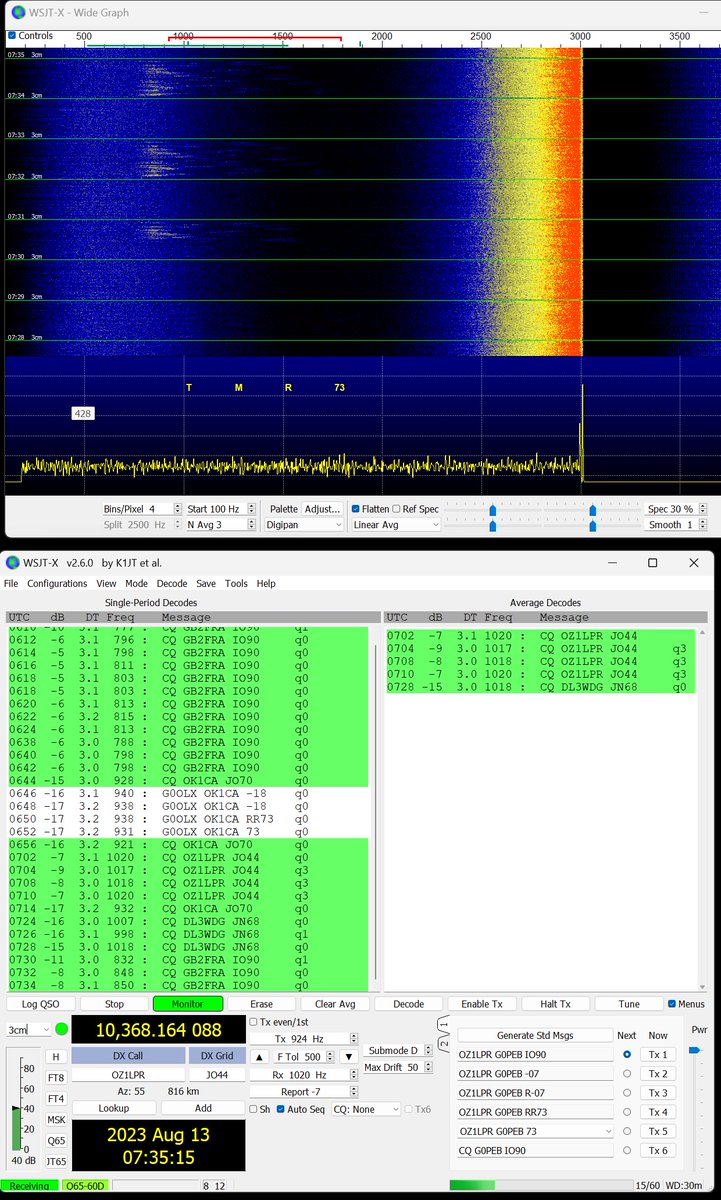Open the CQ: None dropdown
721x1200 pixels.
(365, 1109)
